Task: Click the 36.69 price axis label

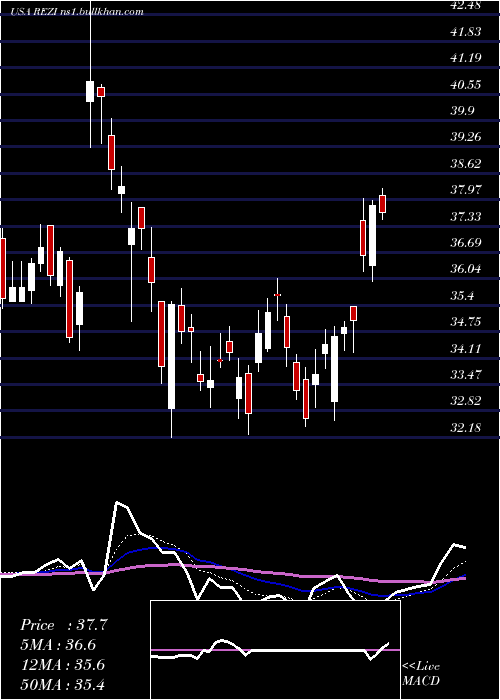Action: (466, 243)
